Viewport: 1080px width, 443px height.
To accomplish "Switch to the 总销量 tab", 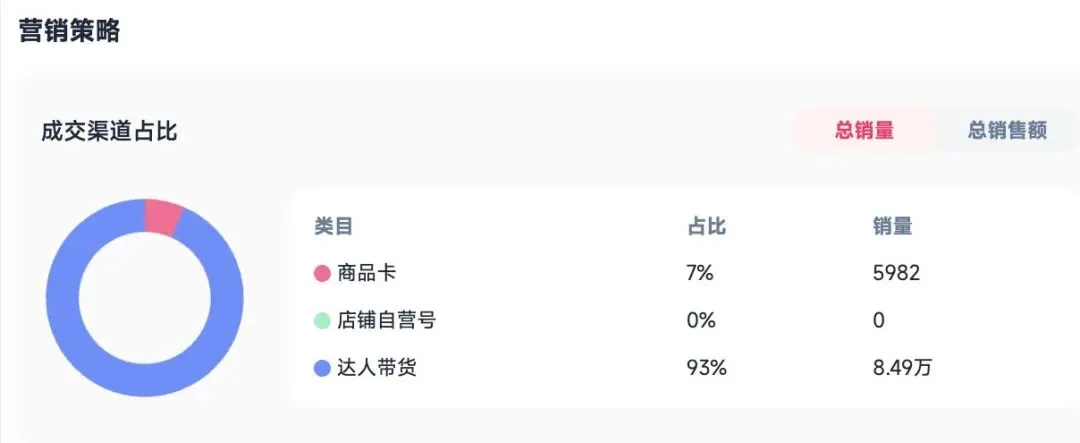I will [x=864, y=130].
